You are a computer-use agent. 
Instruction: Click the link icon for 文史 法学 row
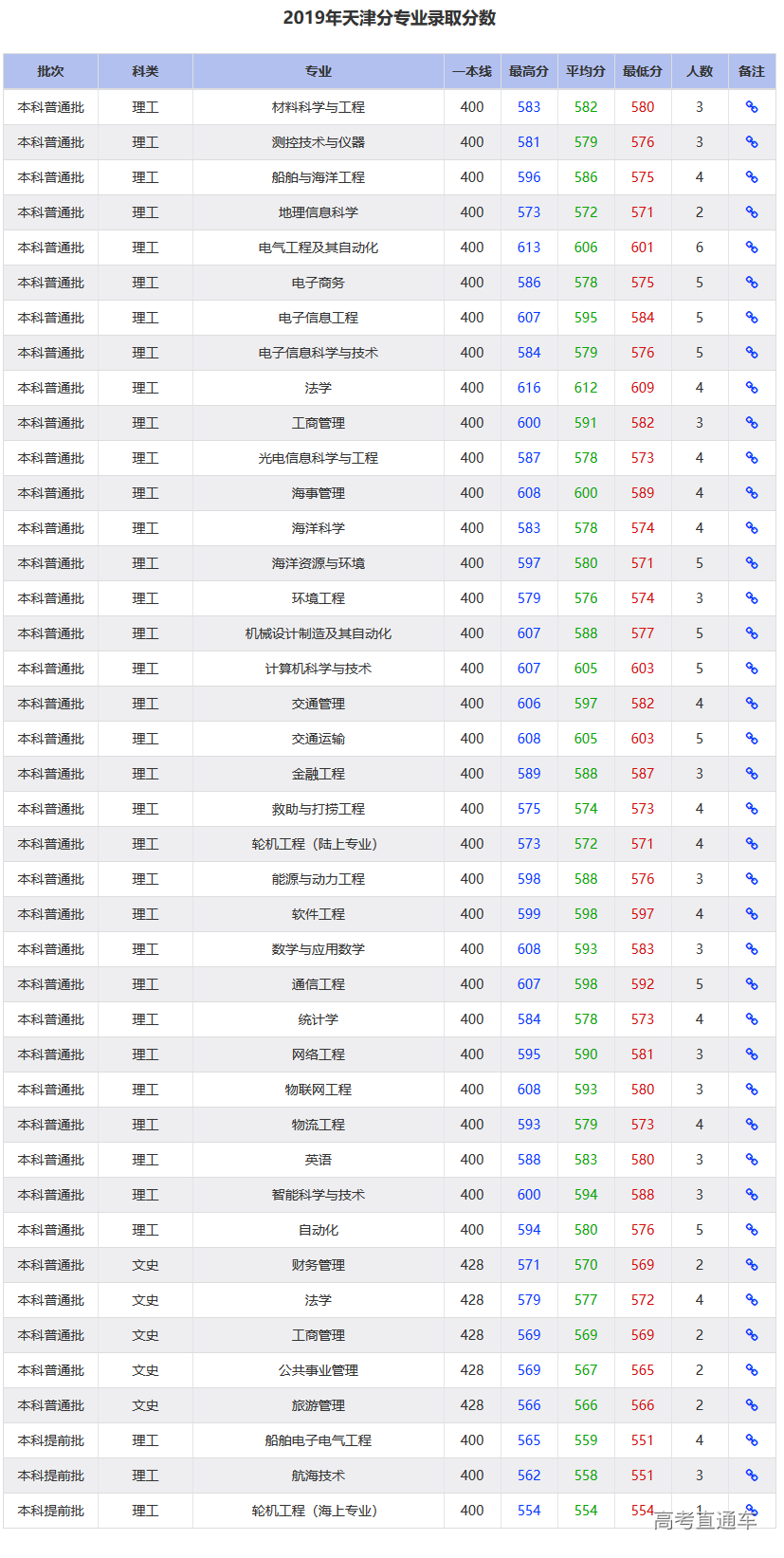pyautogui.click(x=751, y=1300)
